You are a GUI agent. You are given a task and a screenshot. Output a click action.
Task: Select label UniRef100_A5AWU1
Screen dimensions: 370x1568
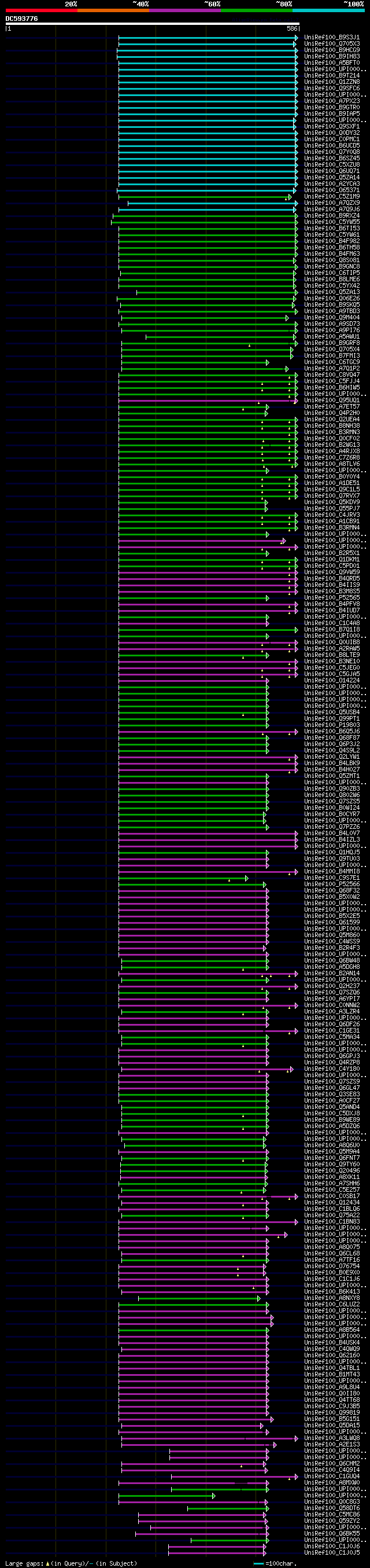[x=332, y=337]
